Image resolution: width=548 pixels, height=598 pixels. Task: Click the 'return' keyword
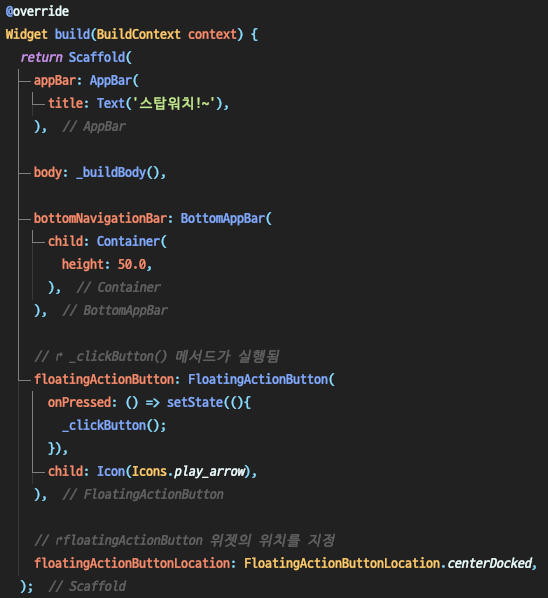point(42,57)
